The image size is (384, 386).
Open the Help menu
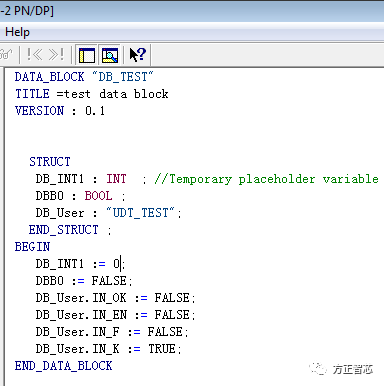click(x=17, y=32)
